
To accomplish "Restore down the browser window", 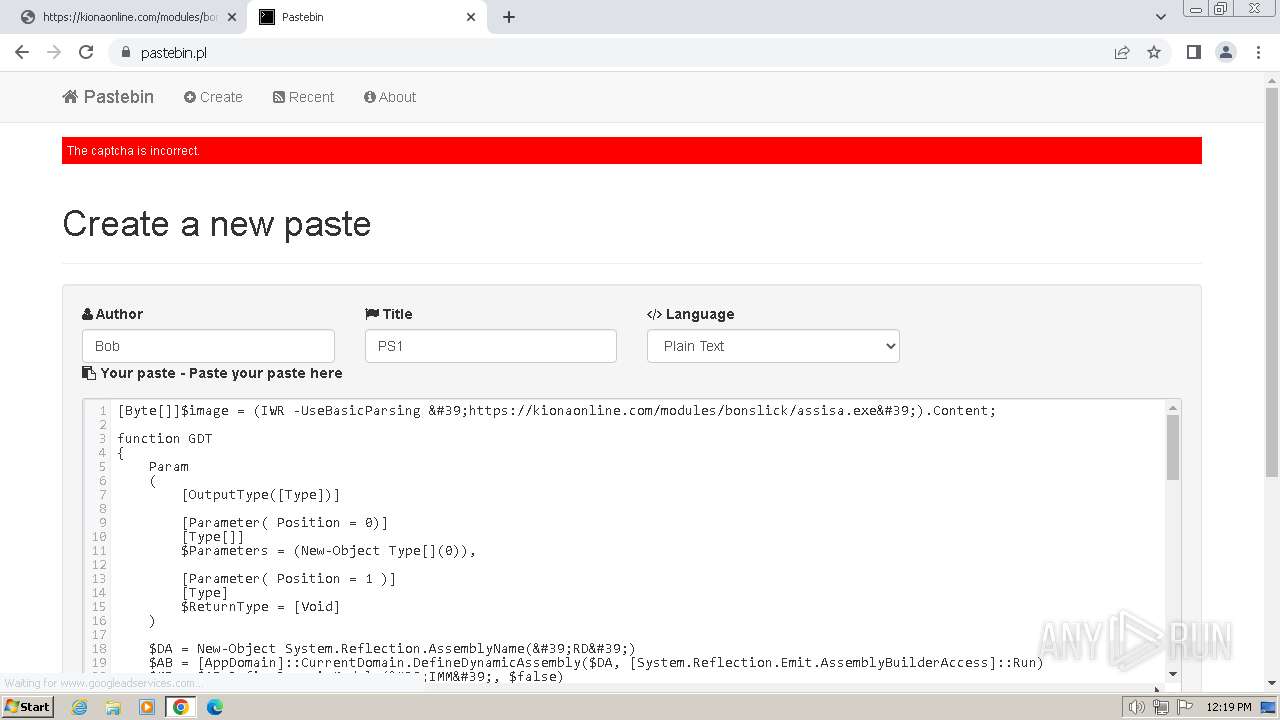I will [x=1221, y=9].
